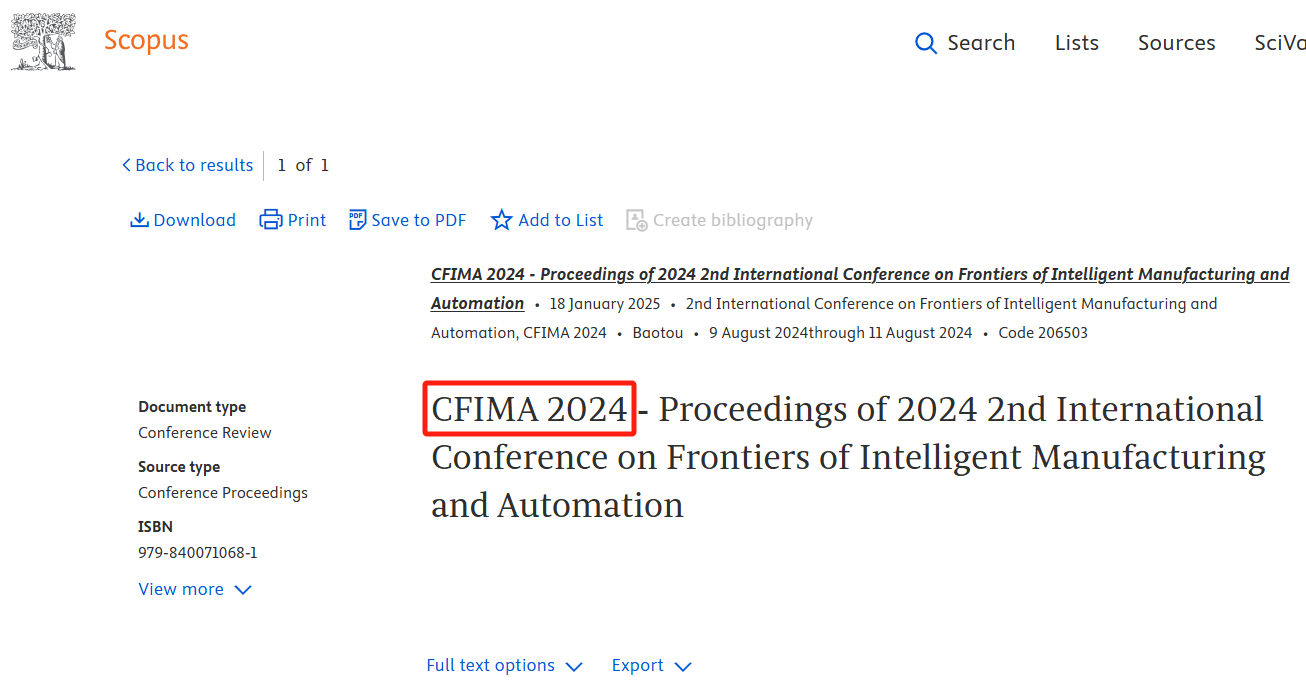Screen dimensions: 1306x699
Task: Click the highlighted CFIMA 2024 title text
Action: [530, 409]
